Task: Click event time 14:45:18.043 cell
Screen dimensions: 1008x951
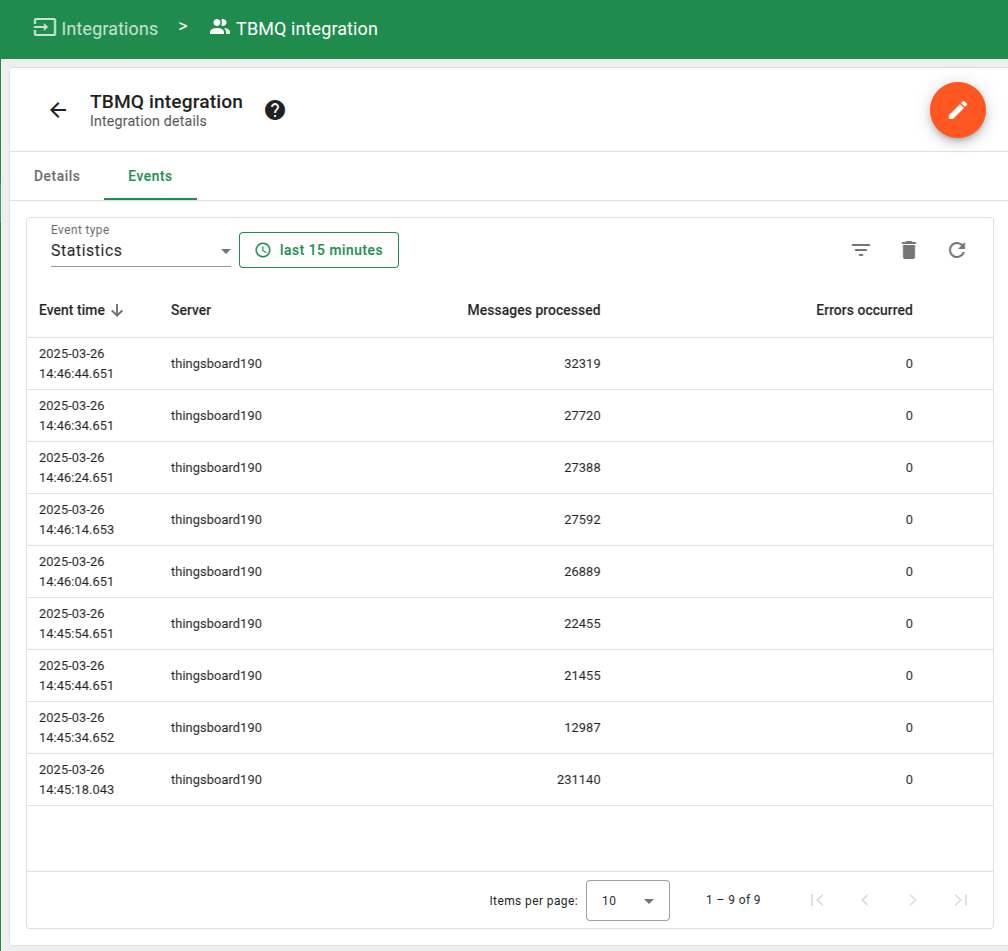Action: (x=76, y=780)
